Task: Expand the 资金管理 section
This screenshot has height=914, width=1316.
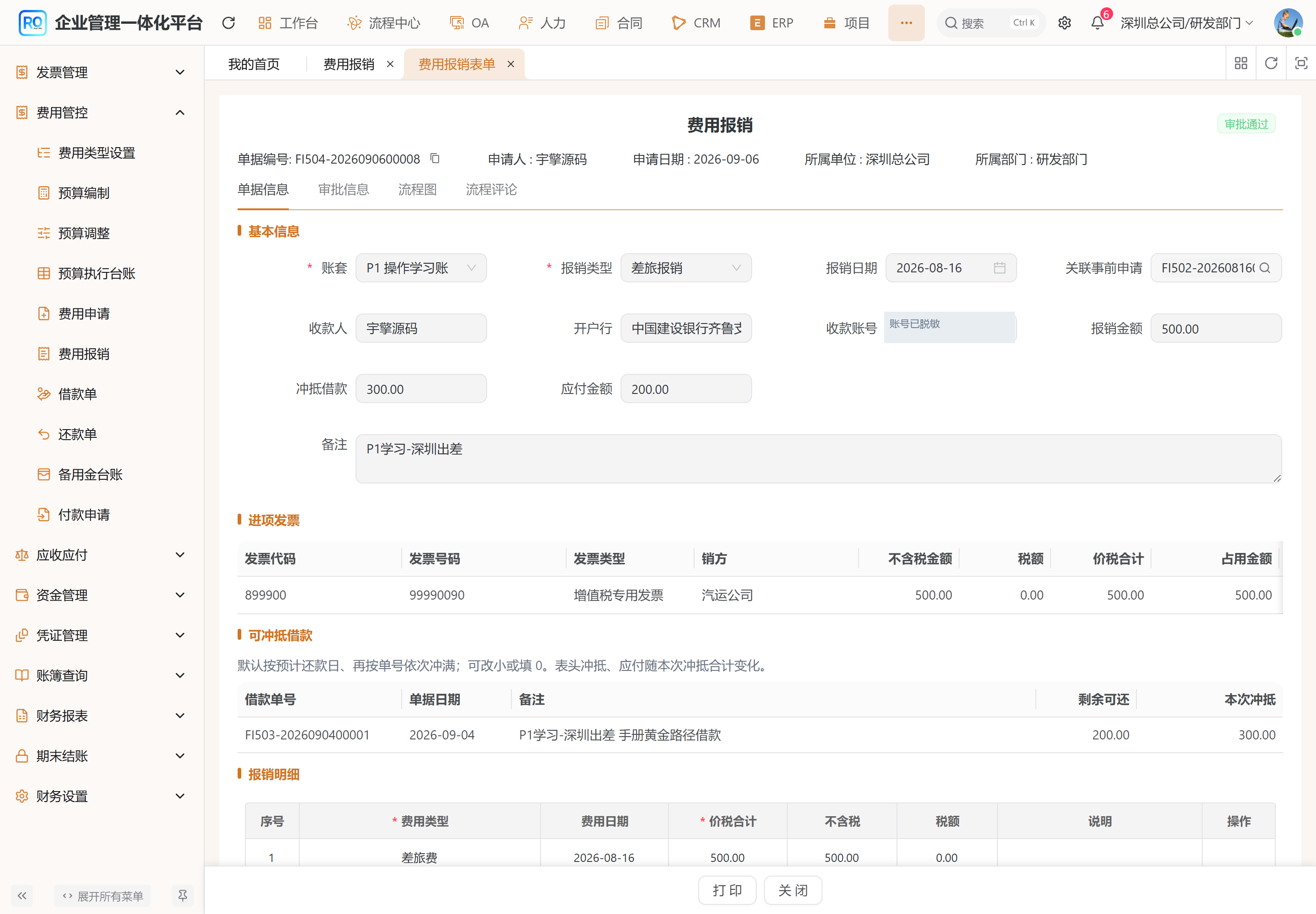Action: coord(102,595)
